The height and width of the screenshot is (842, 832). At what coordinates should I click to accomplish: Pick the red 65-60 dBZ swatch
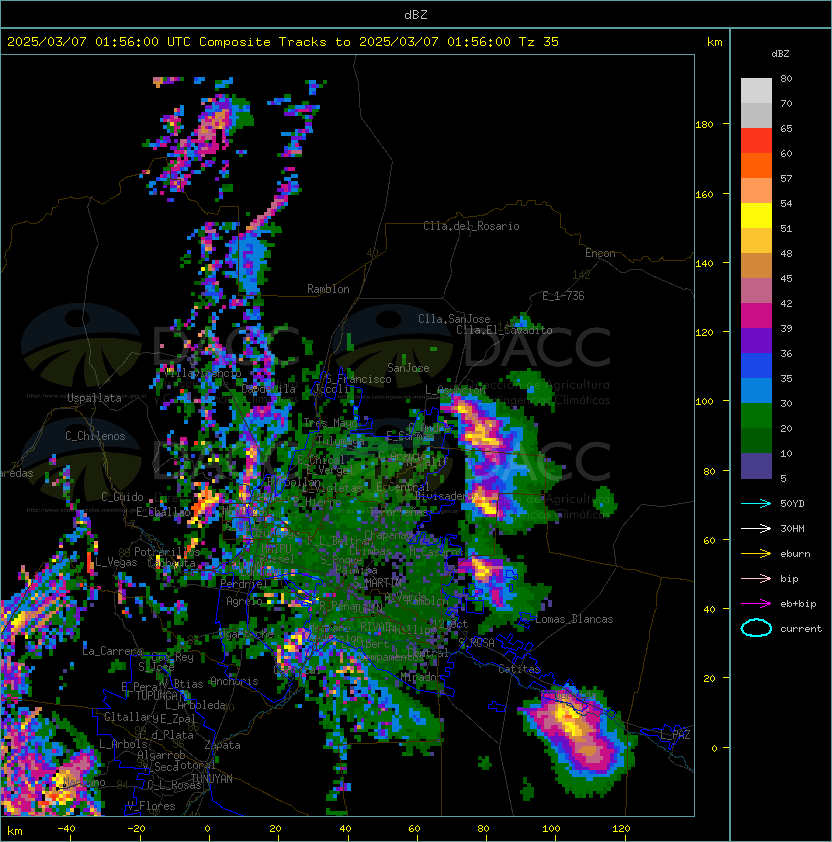pos(756,141)
